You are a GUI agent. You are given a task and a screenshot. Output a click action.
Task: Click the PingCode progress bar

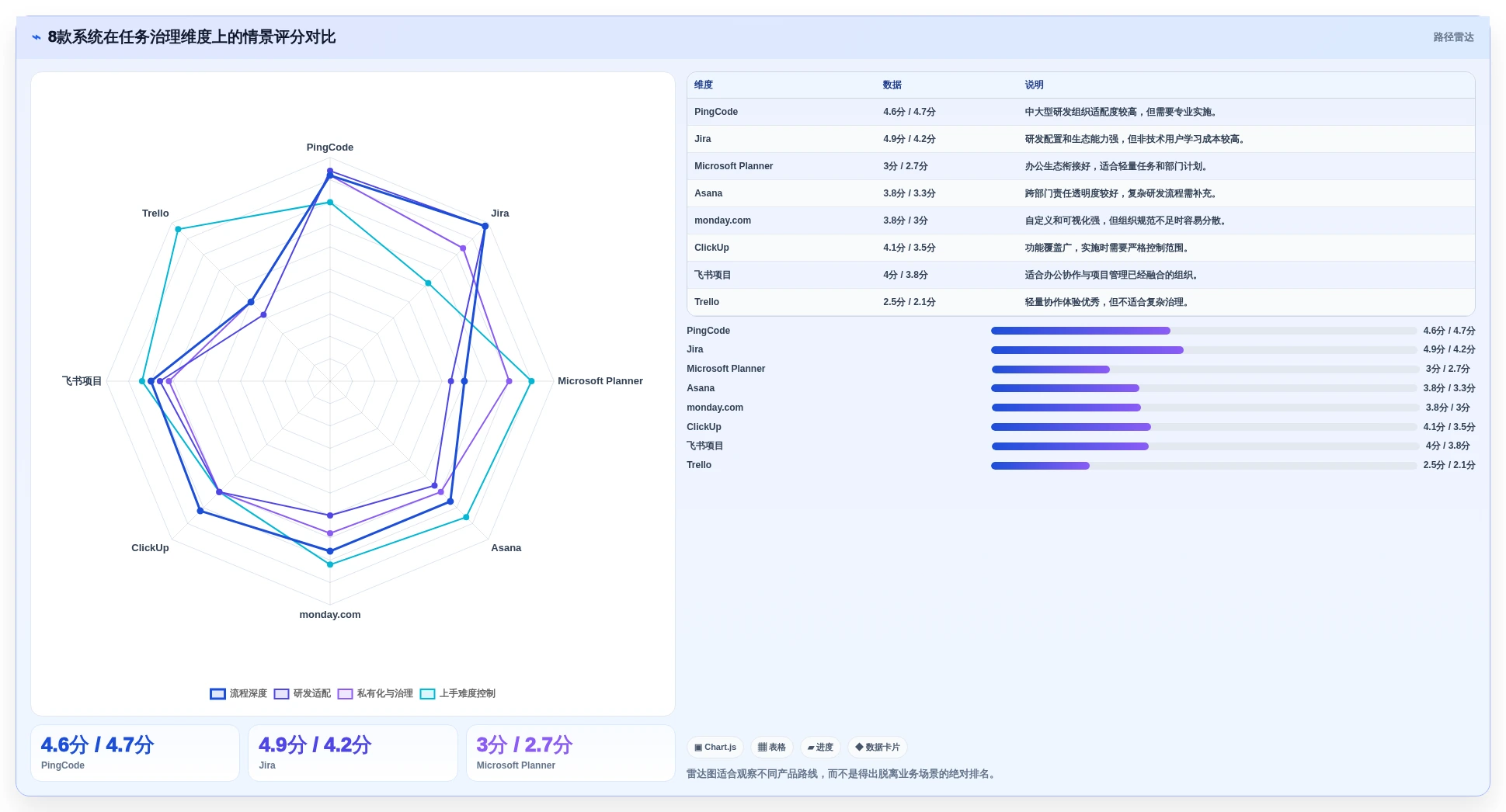coord(1203,331)
